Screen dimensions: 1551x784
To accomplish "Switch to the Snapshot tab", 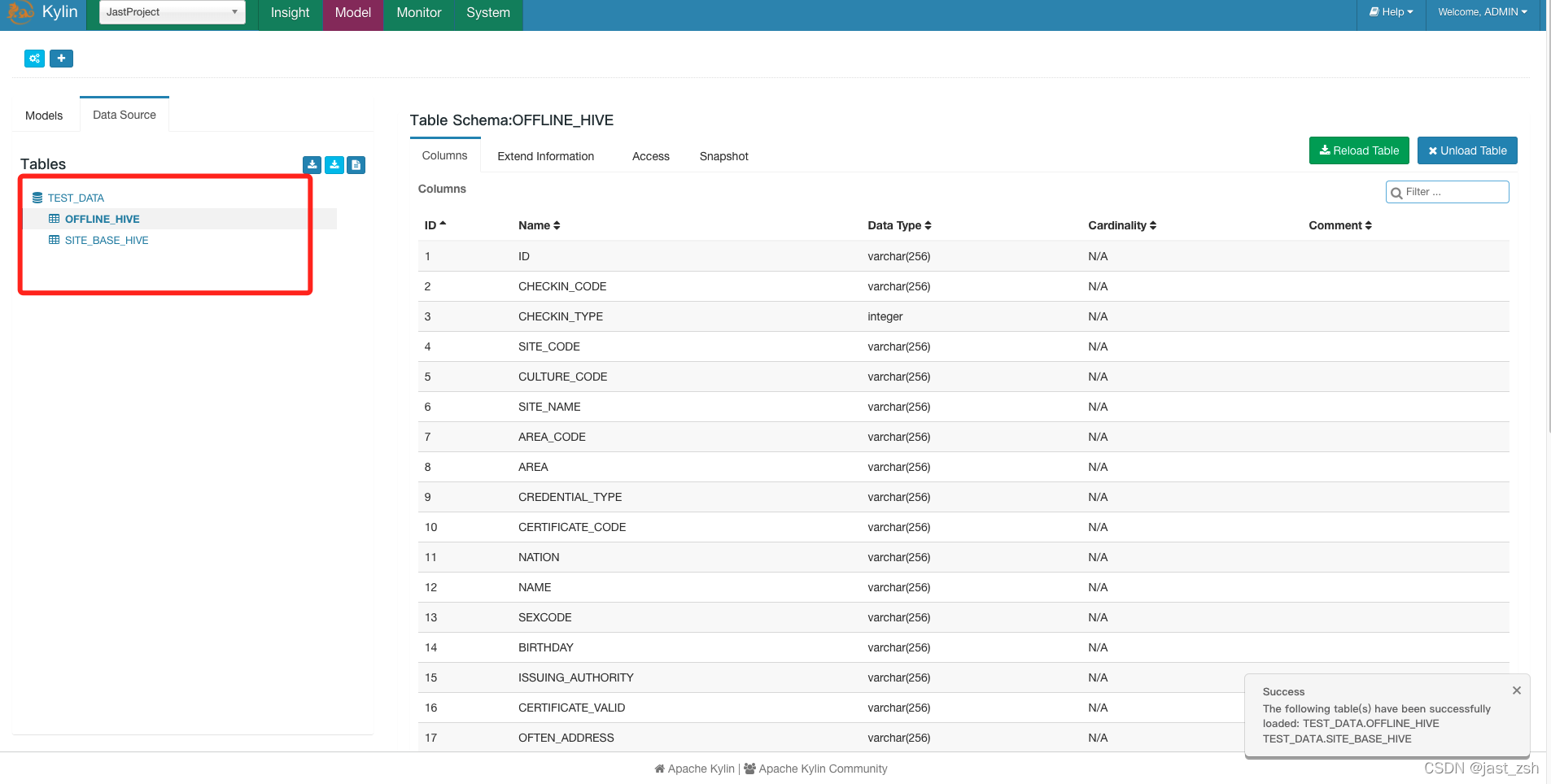I will (724, 156).
